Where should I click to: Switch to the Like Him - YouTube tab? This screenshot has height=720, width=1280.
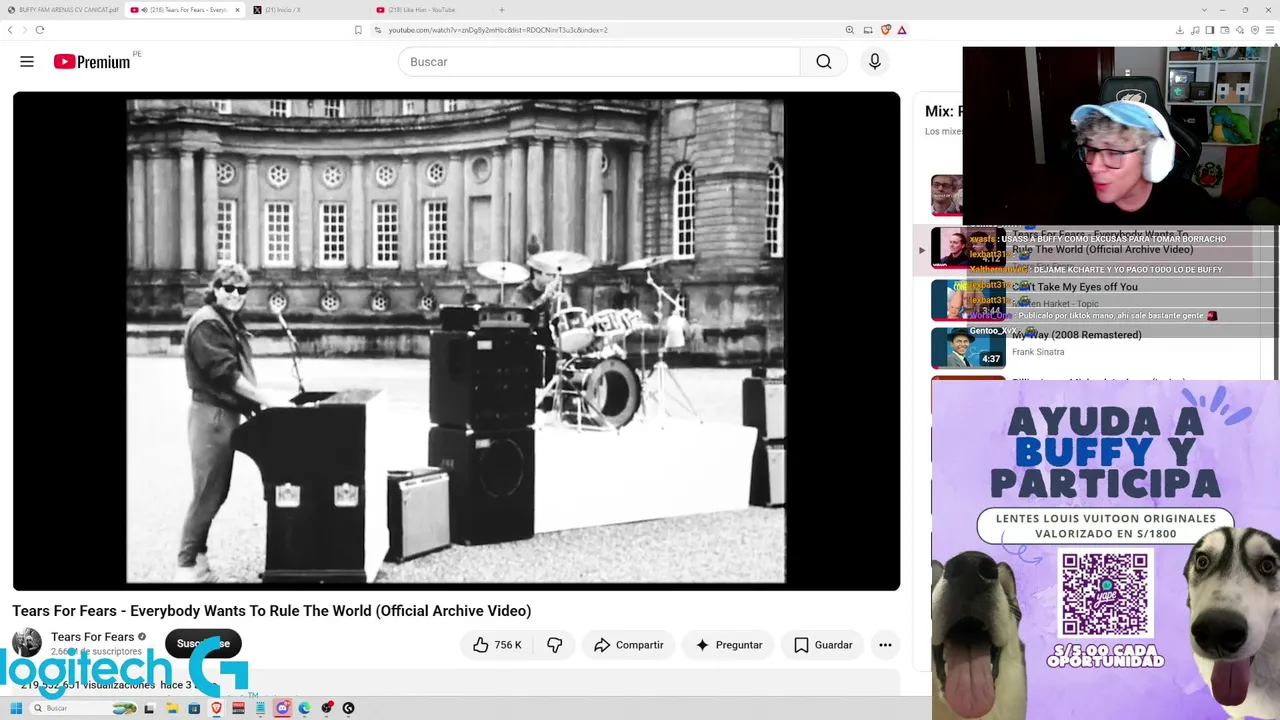pyautogui.click(x=431, y=10)
